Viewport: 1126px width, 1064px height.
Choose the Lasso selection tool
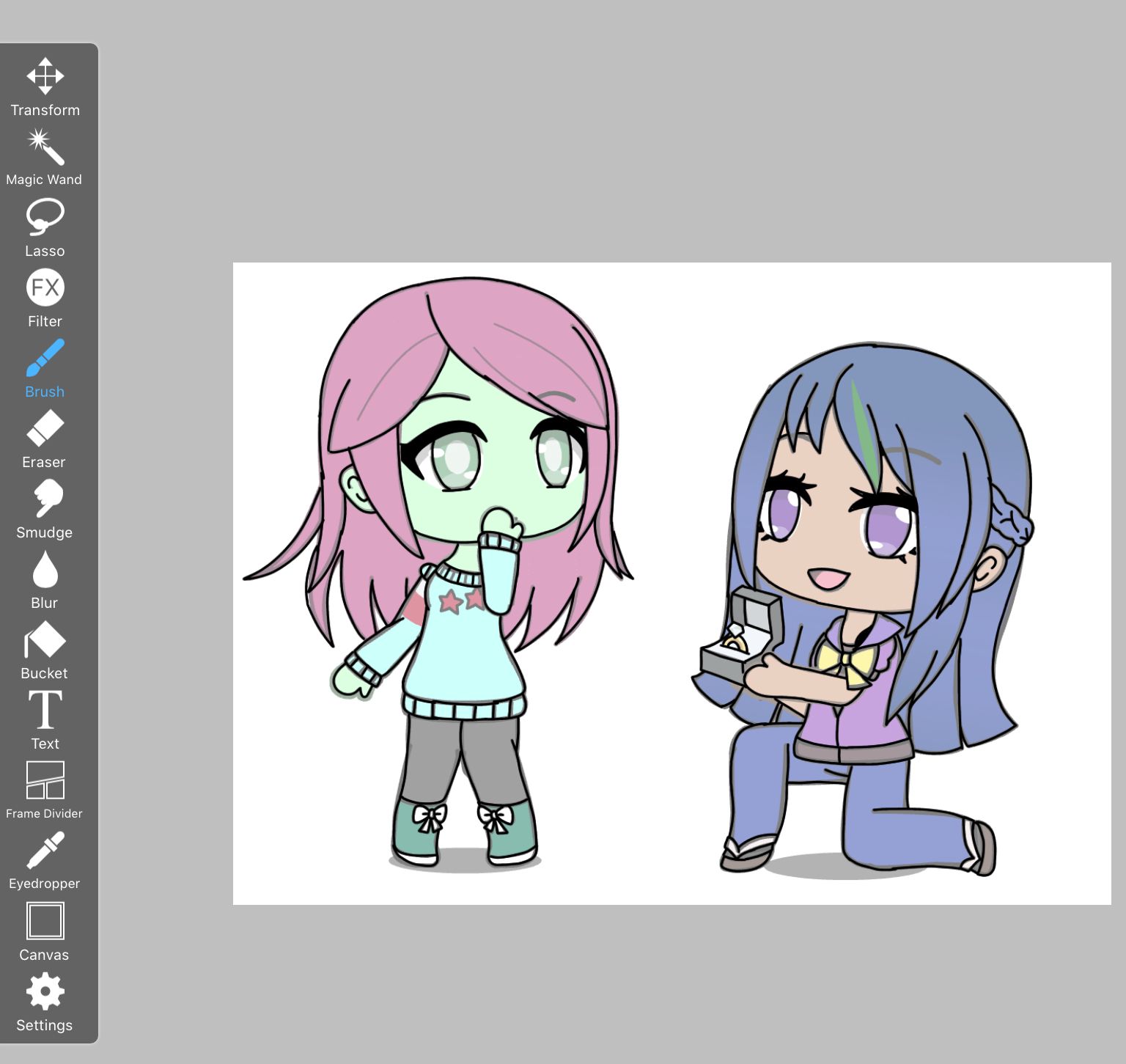[x=45, y=228]
